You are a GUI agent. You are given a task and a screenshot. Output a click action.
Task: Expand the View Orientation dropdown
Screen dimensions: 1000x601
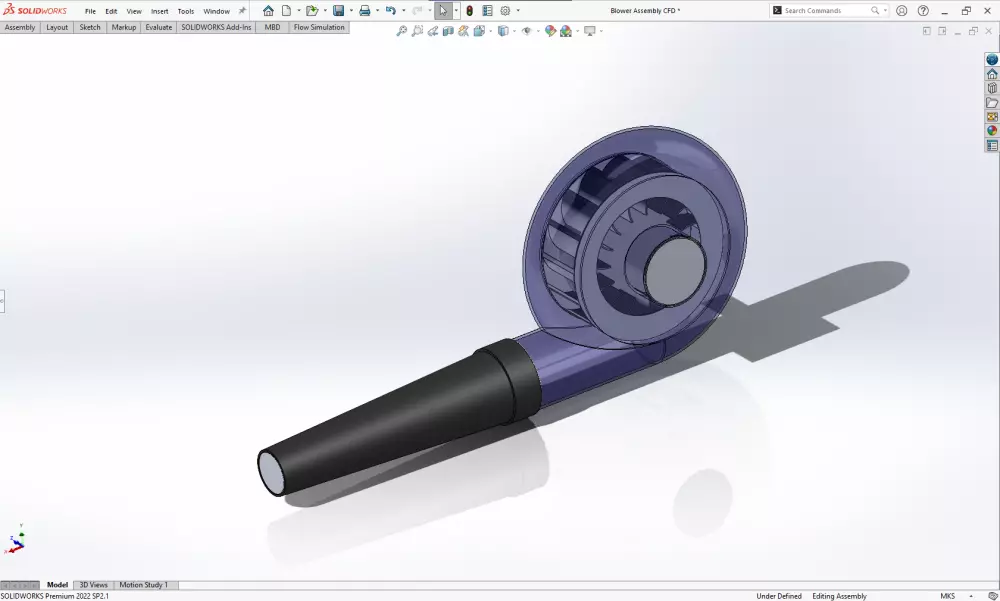click(491, 31)
